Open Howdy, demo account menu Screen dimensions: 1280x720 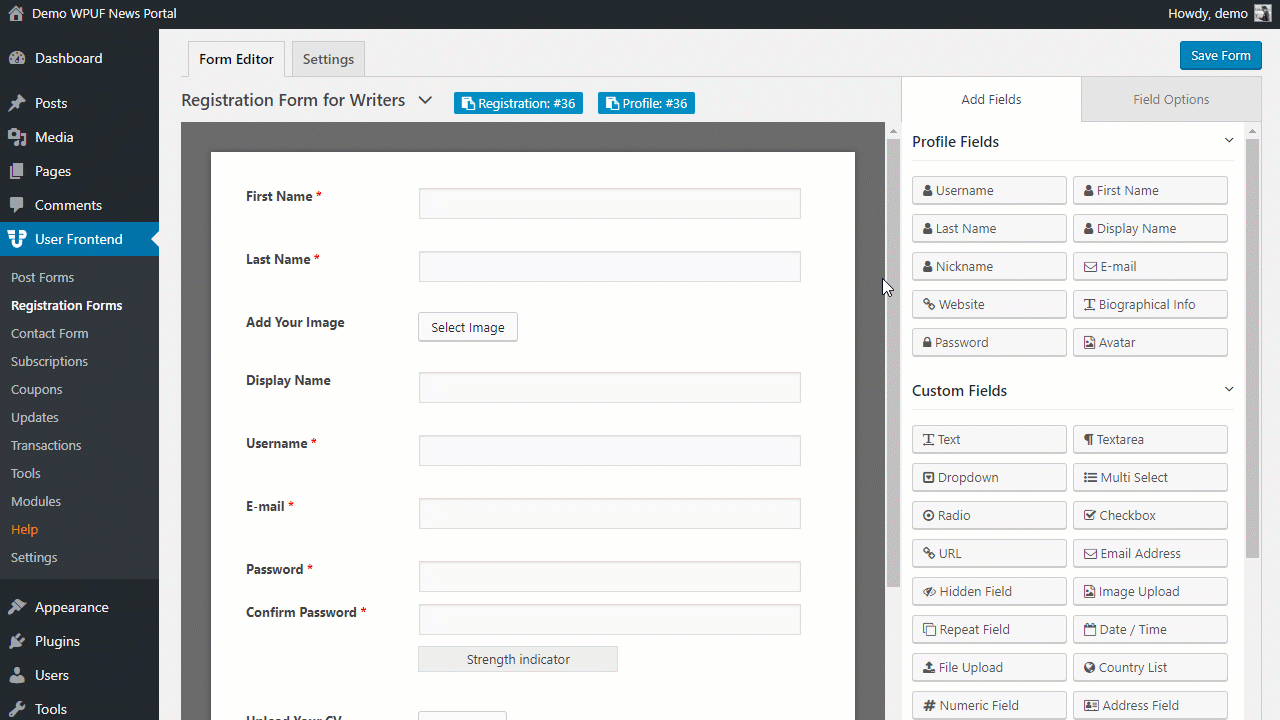[1219, 14]
